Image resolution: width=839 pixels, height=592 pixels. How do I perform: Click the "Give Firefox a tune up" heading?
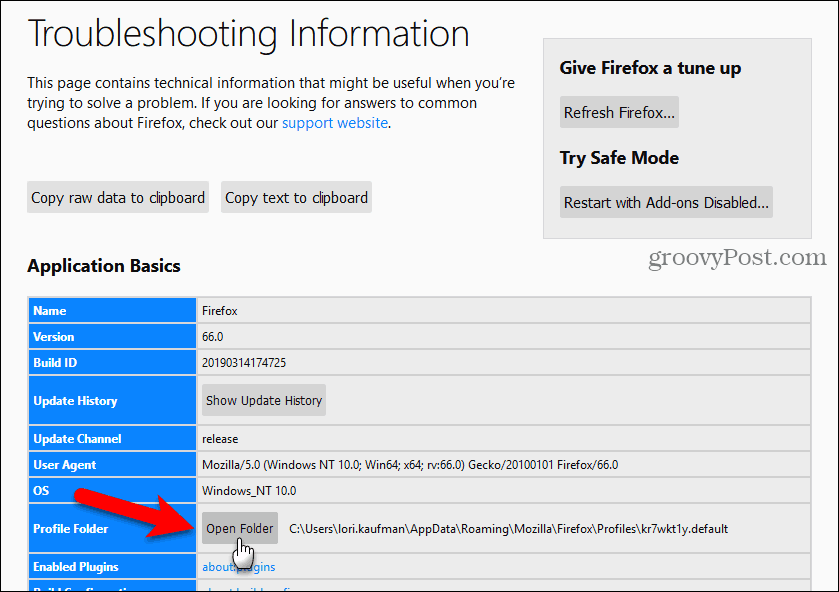[650, 68]
